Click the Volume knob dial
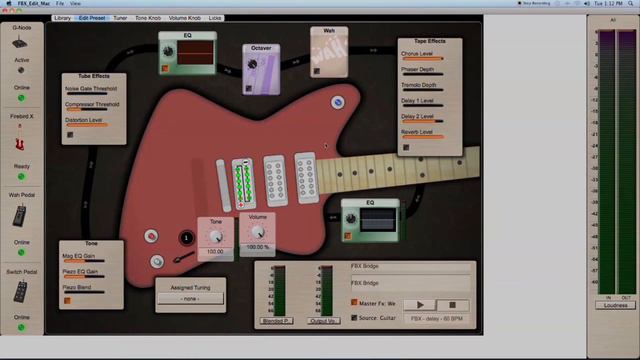 (258, 231)
